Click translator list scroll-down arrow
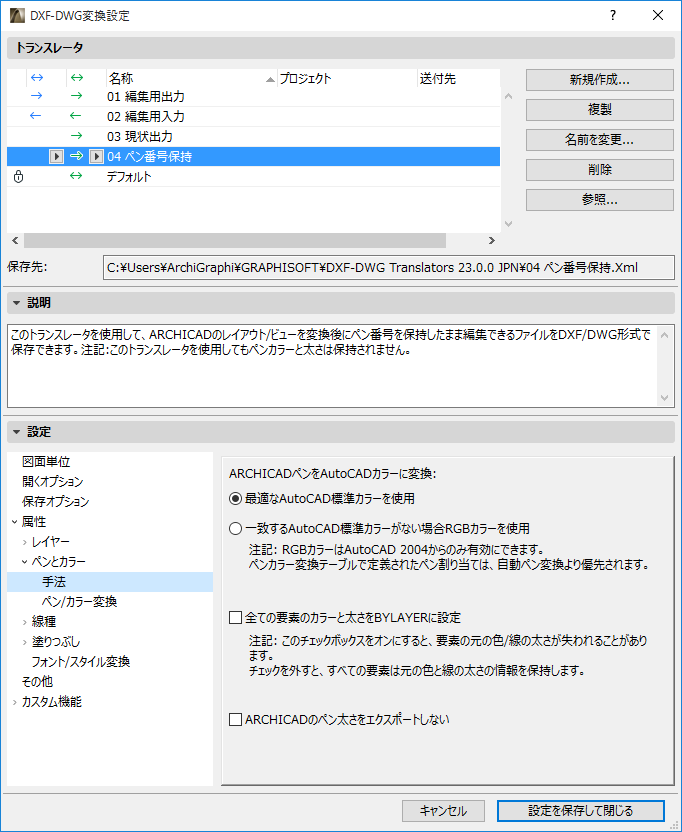The height and width of the screenshot is (832, 682). (508, 224)
